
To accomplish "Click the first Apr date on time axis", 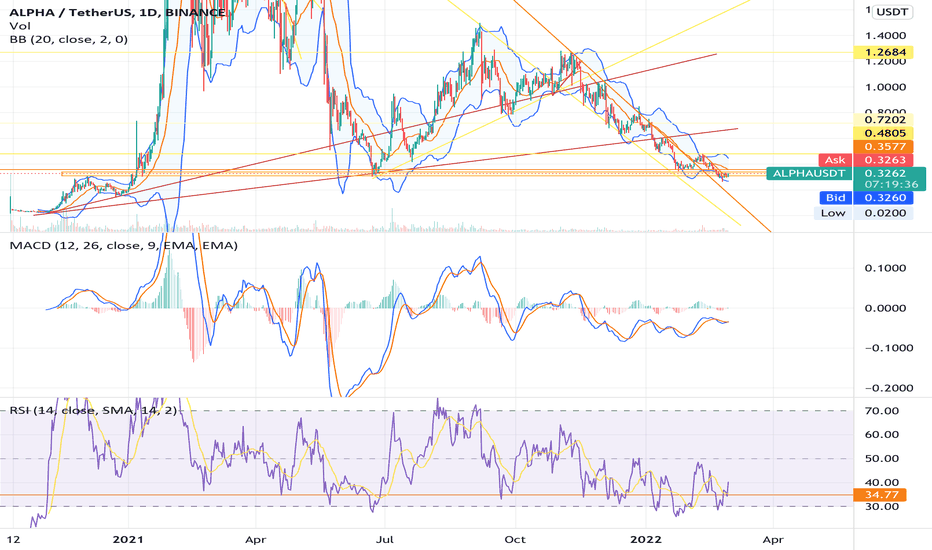I will click(256, 539).
